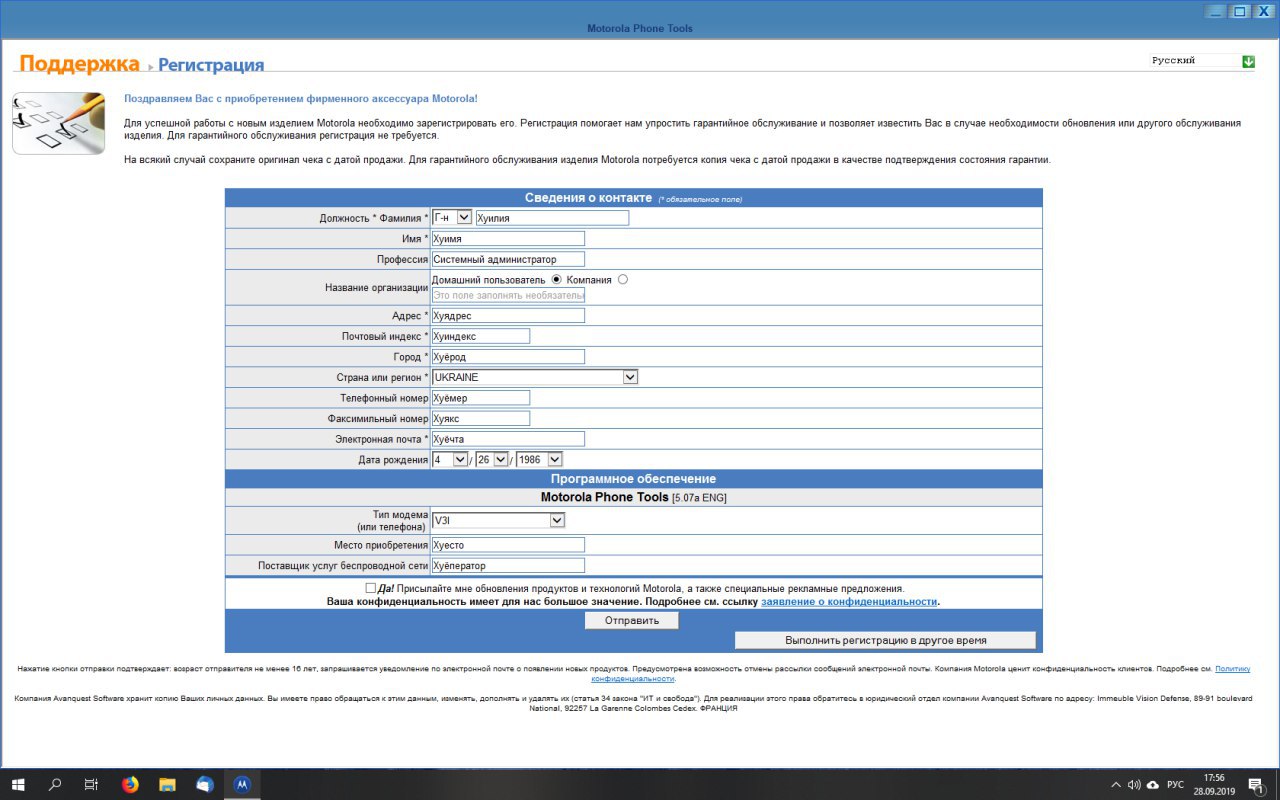Open the Г-н title dropdown
1280x800 pixels.
451,217
